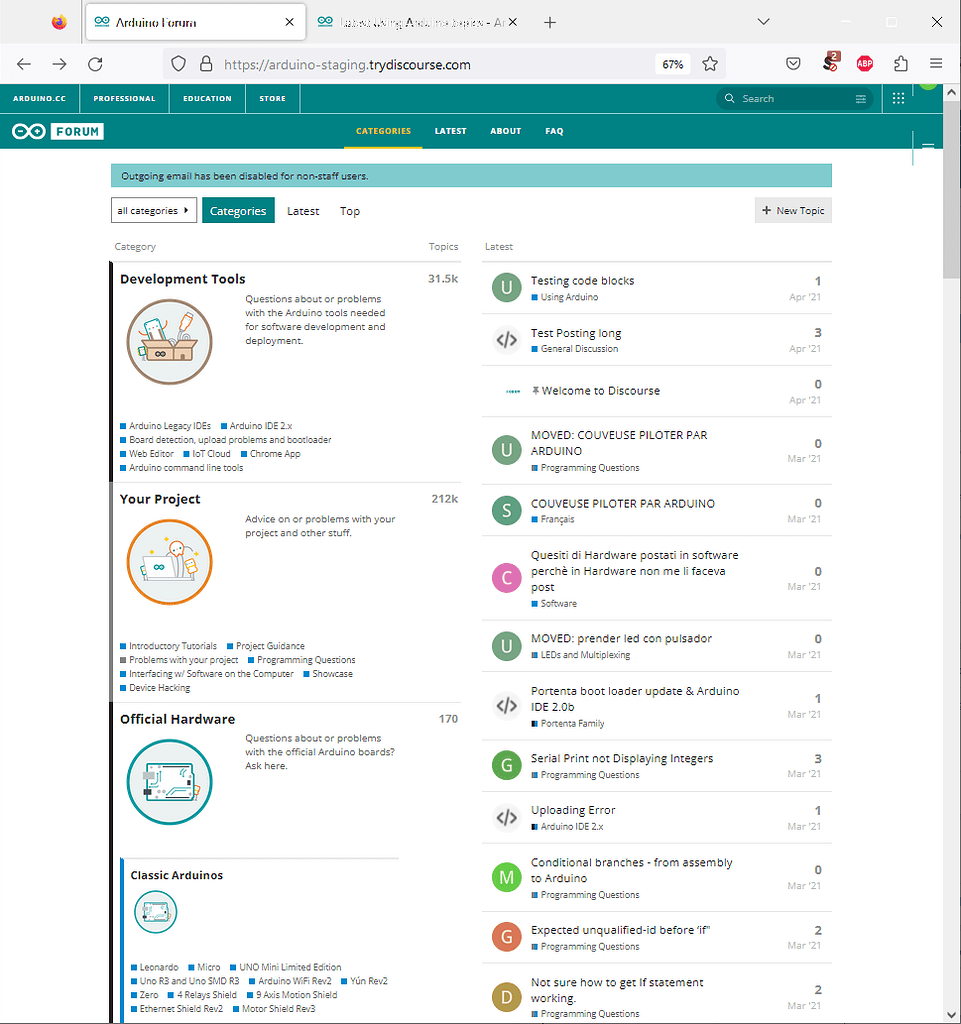This screenshot has width=961, height=1024.
Task: Click the red extension icon with badge 2
Action: tap(830, 62)
